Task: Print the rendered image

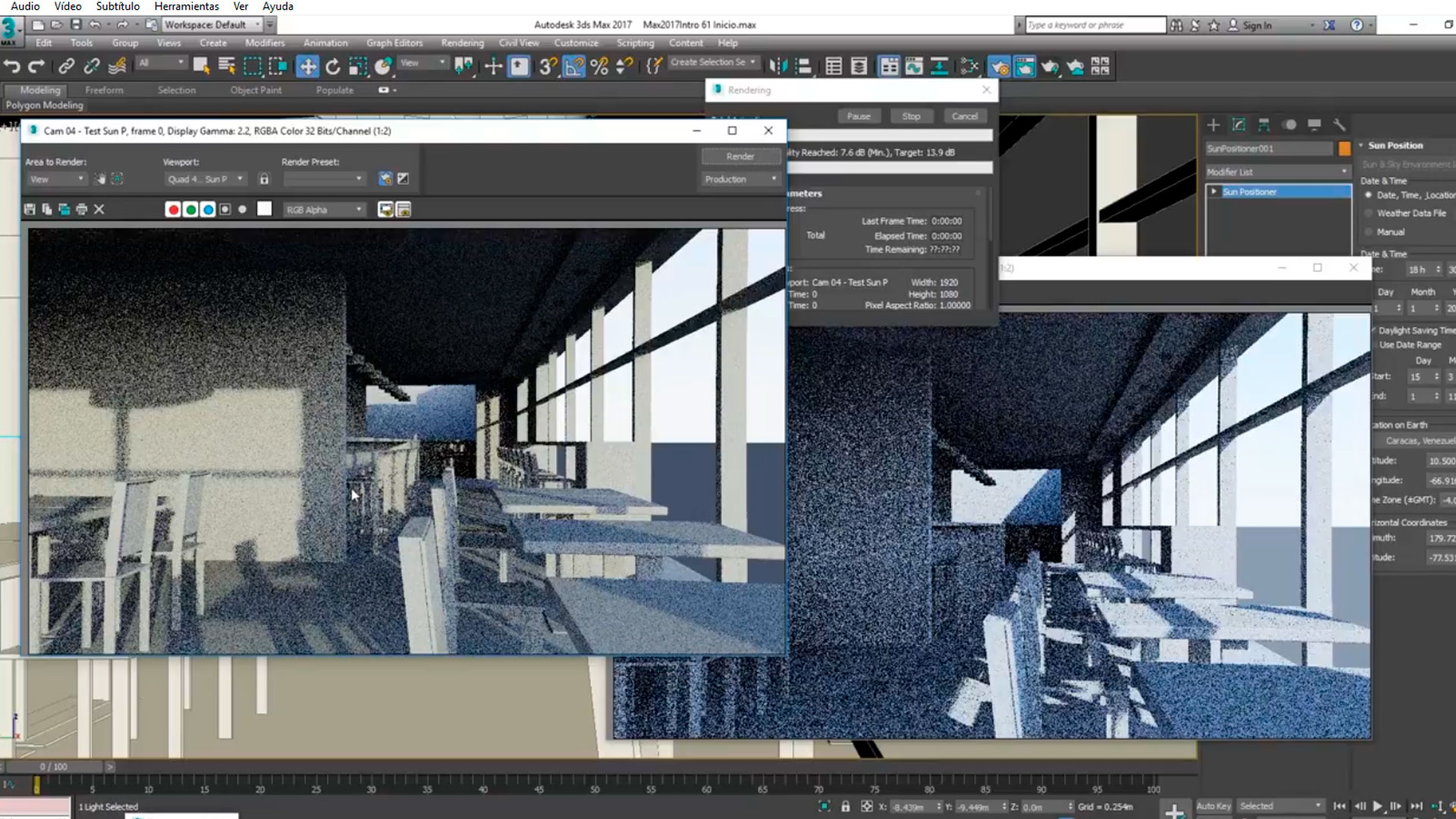Action: tap(81, 209)
